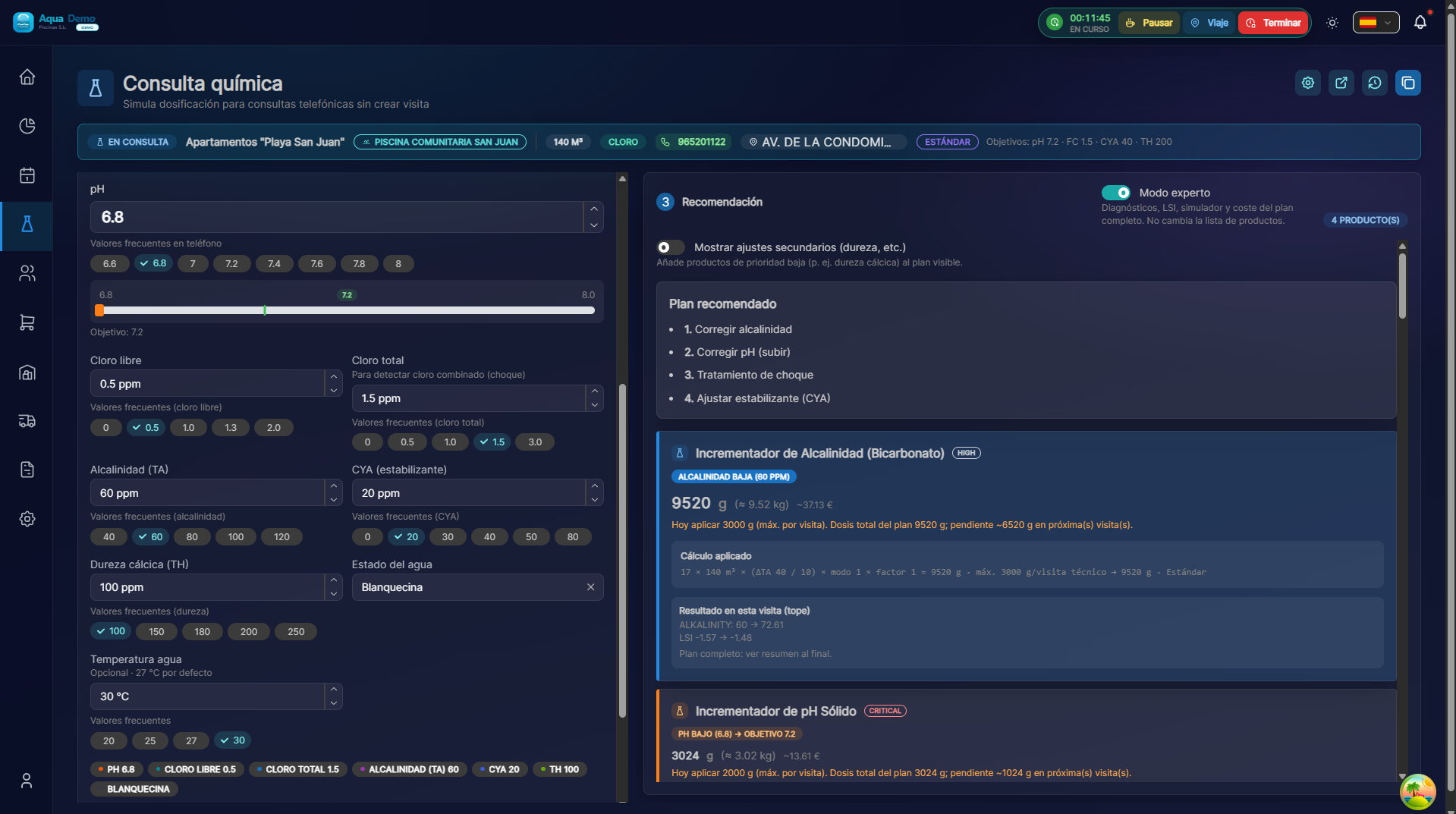Click the pH input field showing 6.8
Image resolution: width=1456 pixels, height=814 pixels.
pos(337,217)
